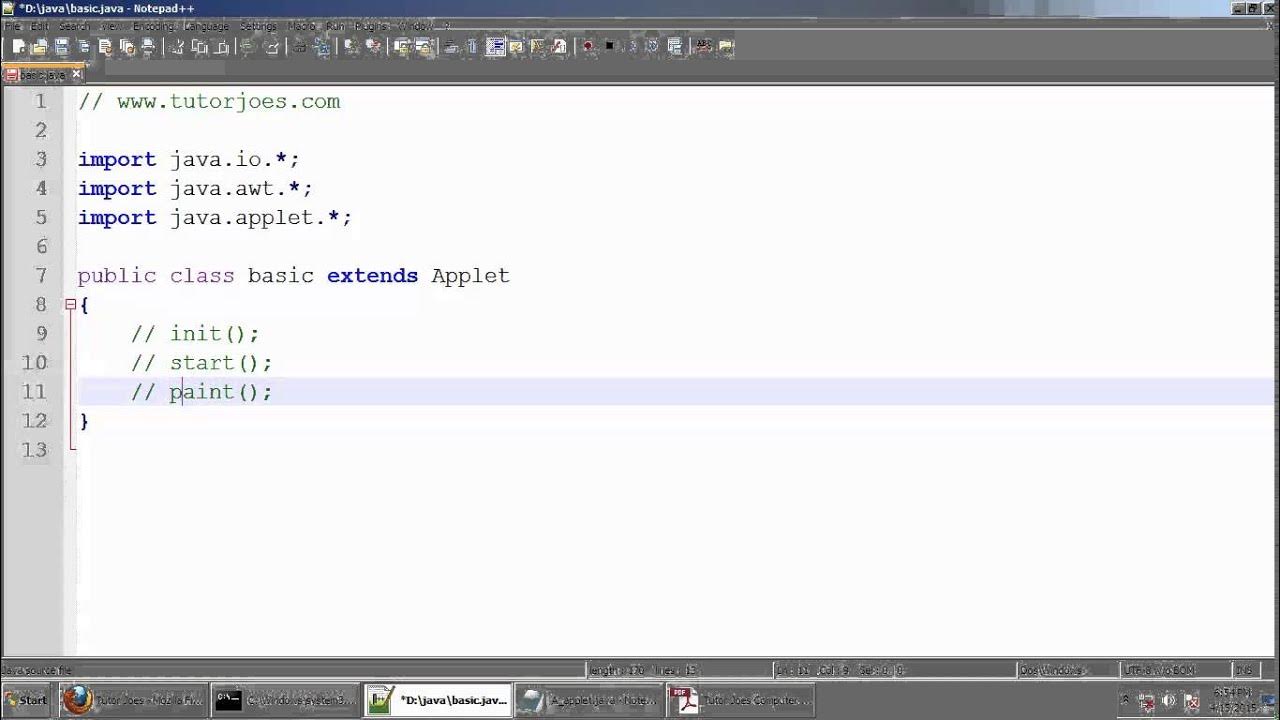Screen dimensions: 1280x720
Task: Open the Run menu
Action: click(x=335, y=26)
